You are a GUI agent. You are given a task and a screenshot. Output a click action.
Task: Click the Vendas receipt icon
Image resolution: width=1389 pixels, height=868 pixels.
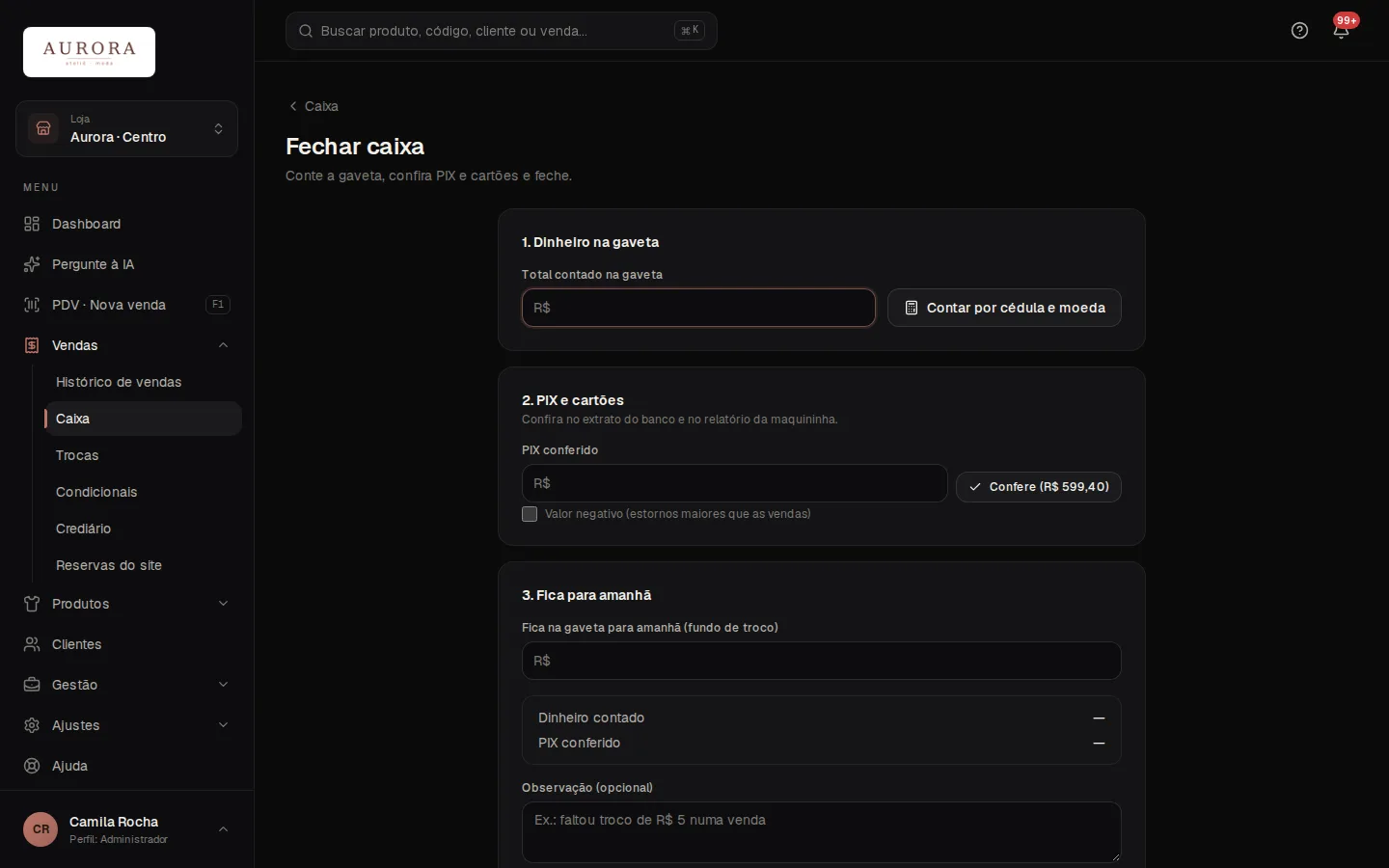click(32, 345)
